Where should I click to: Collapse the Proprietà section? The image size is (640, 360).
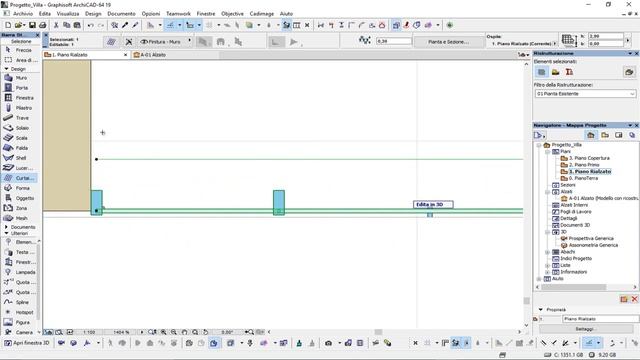pyautogui.click(x=541, y=309)
